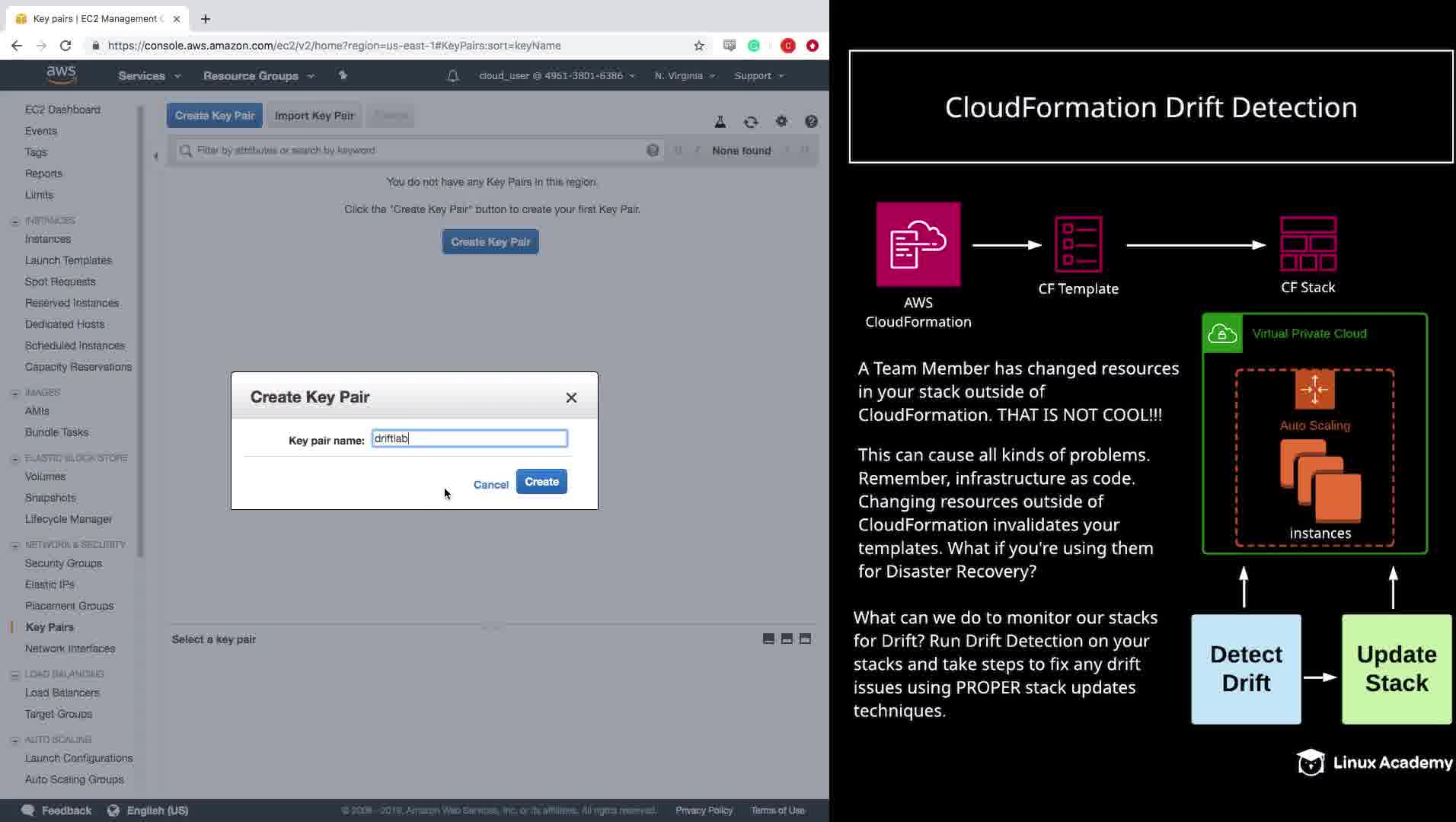Open AMIs in sidebar
The width and height of the screenshot is (1456, 822).
(x=37, y=411)
